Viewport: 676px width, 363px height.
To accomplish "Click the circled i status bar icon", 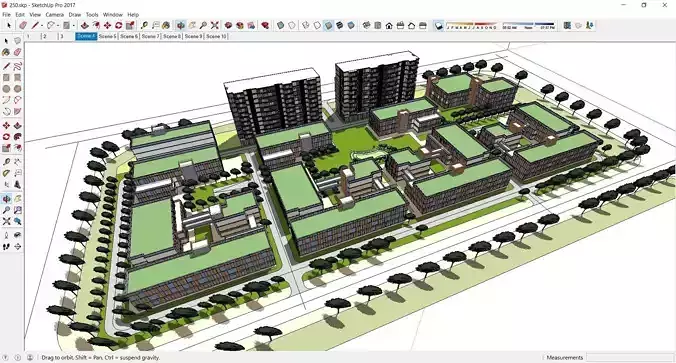I will [x=18, y=357].
